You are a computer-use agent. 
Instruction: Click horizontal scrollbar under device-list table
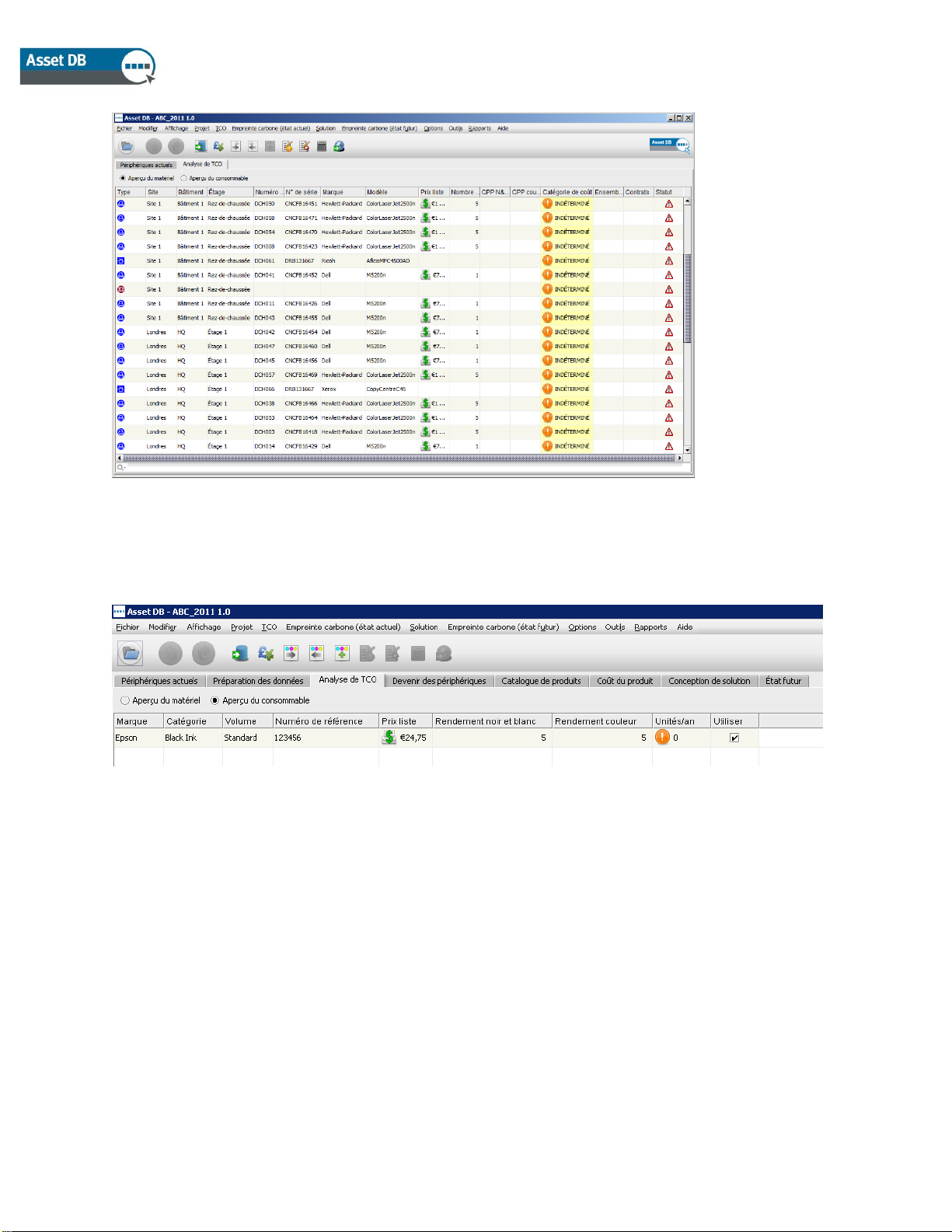pyautogui.click(x=399, y=459)
